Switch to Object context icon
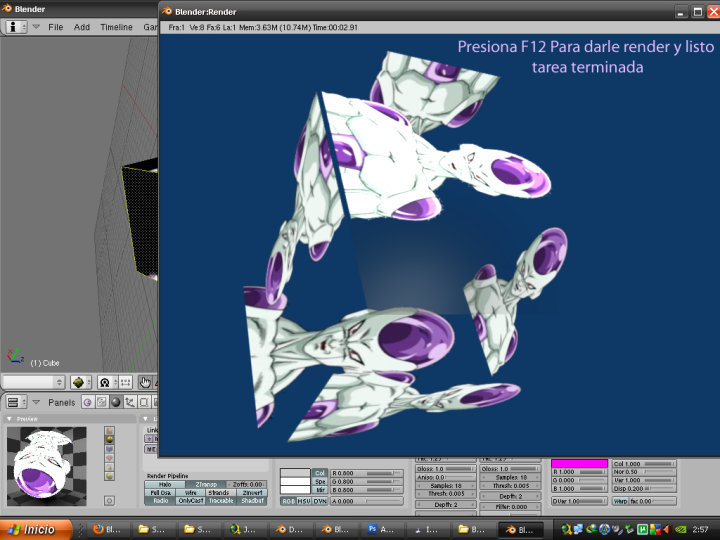The width and height of the screenshot is (720, 540). coord(130,402)
